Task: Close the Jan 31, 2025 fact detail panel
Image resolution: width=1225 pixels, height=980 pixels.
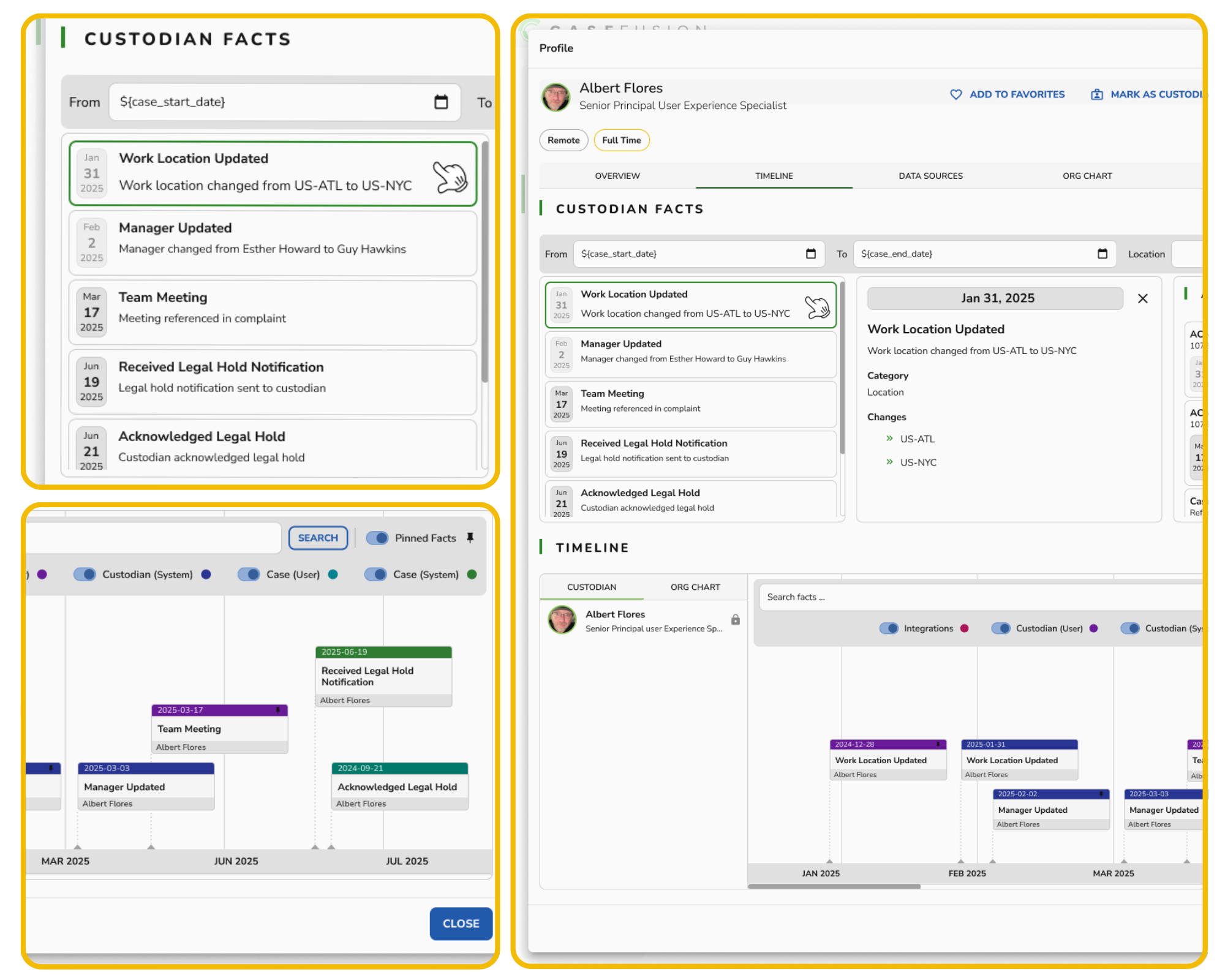Action: click(1143, 298)
